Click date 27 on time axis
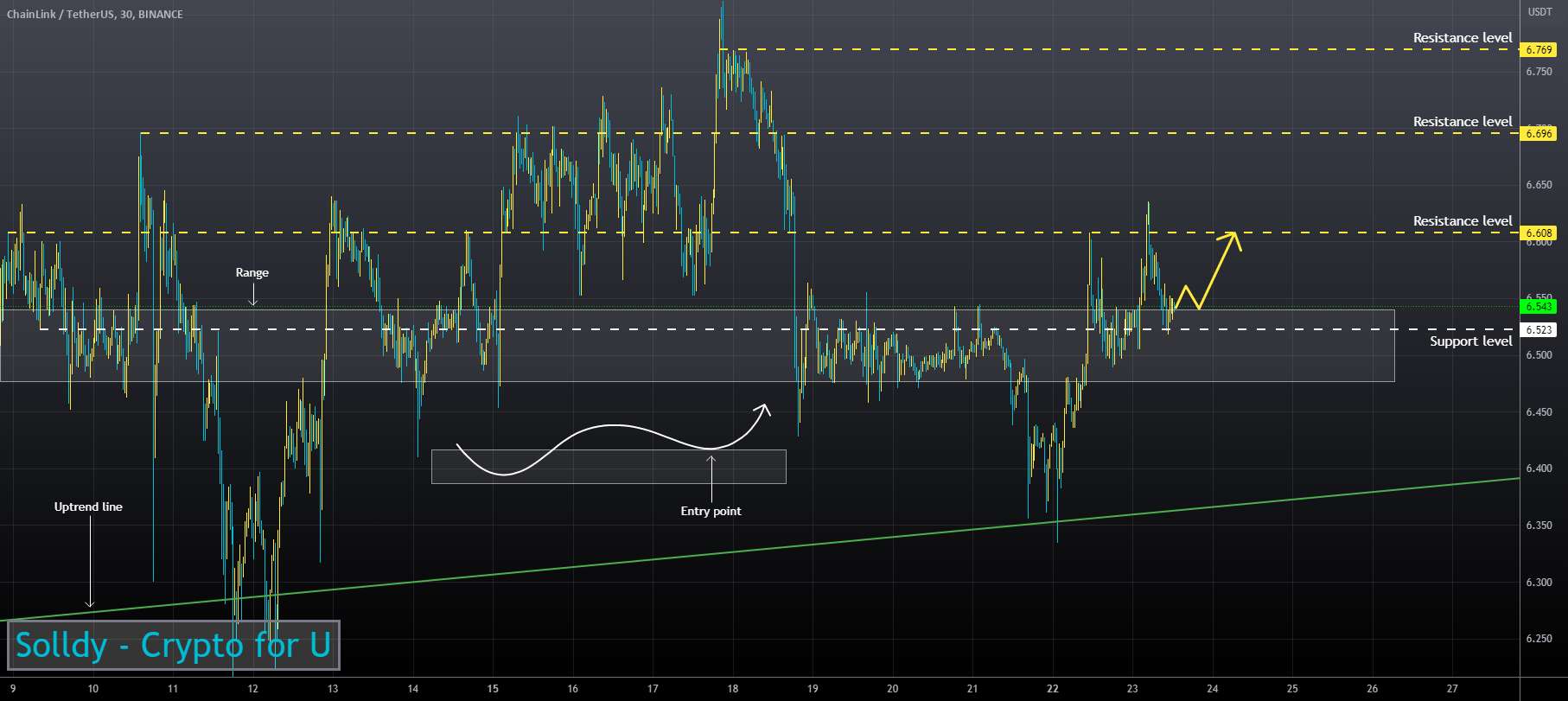This screenshot has width=1568, height=701. coord(1452,689)
